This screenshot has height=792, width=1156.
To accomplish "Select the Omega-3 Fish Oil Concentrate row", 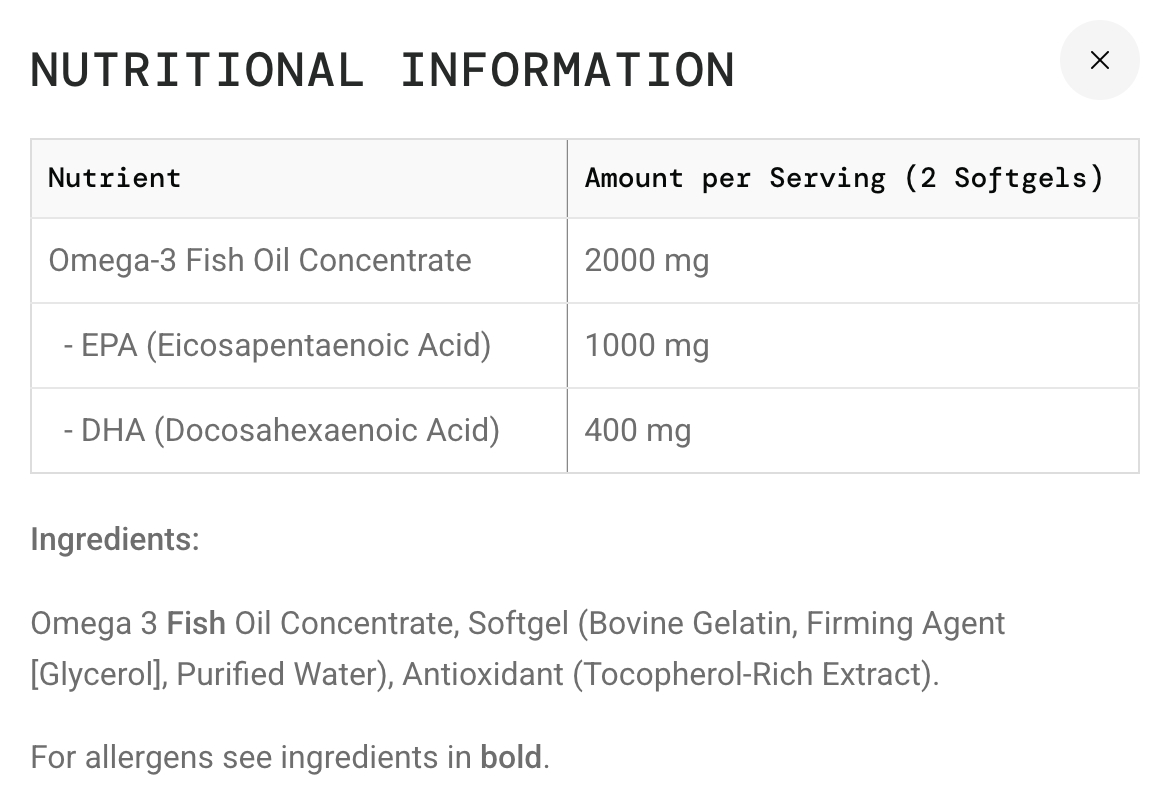I will (260, 260).
